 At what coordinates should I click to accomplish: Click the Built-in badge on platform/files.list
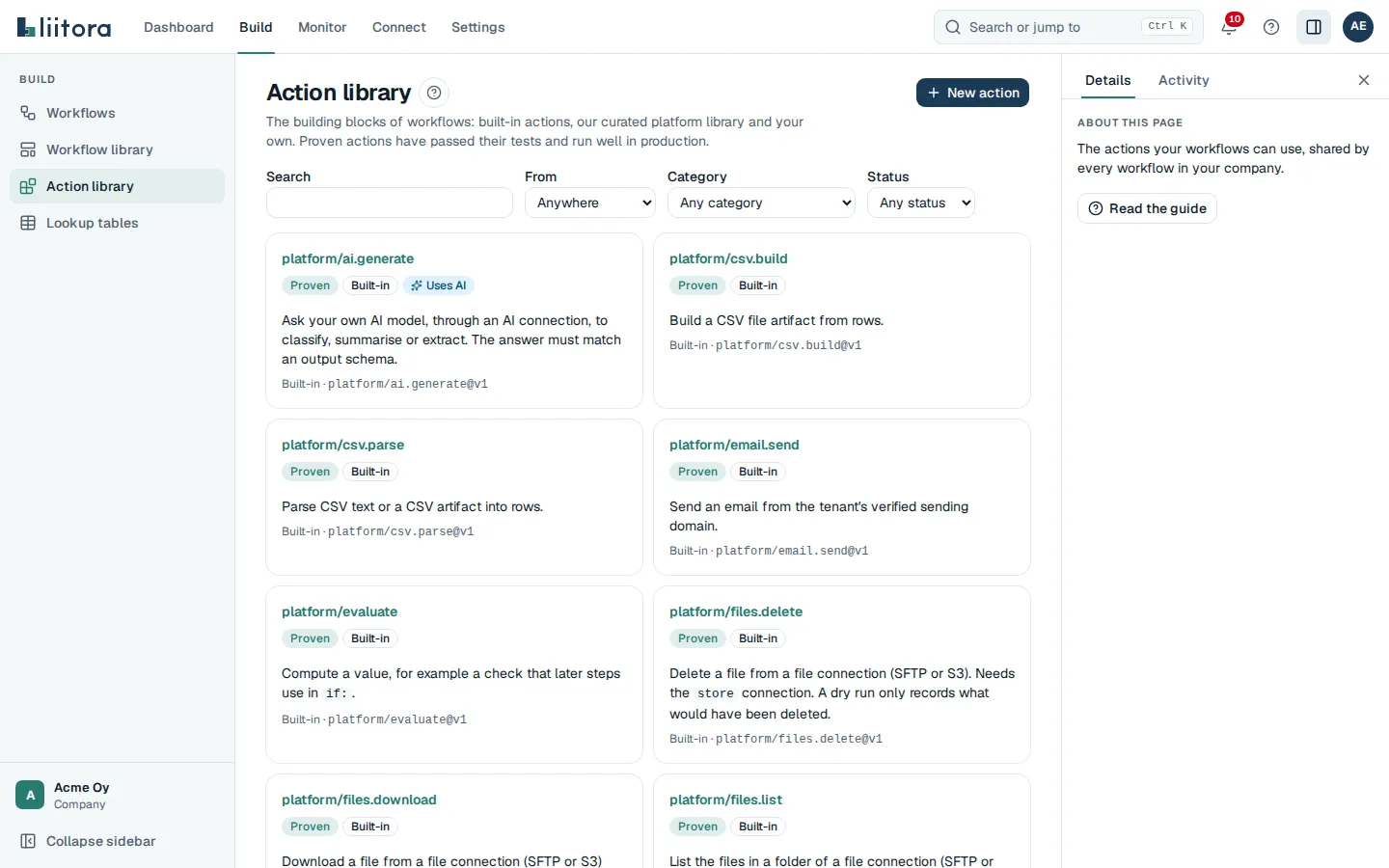[x=758, y=827]
